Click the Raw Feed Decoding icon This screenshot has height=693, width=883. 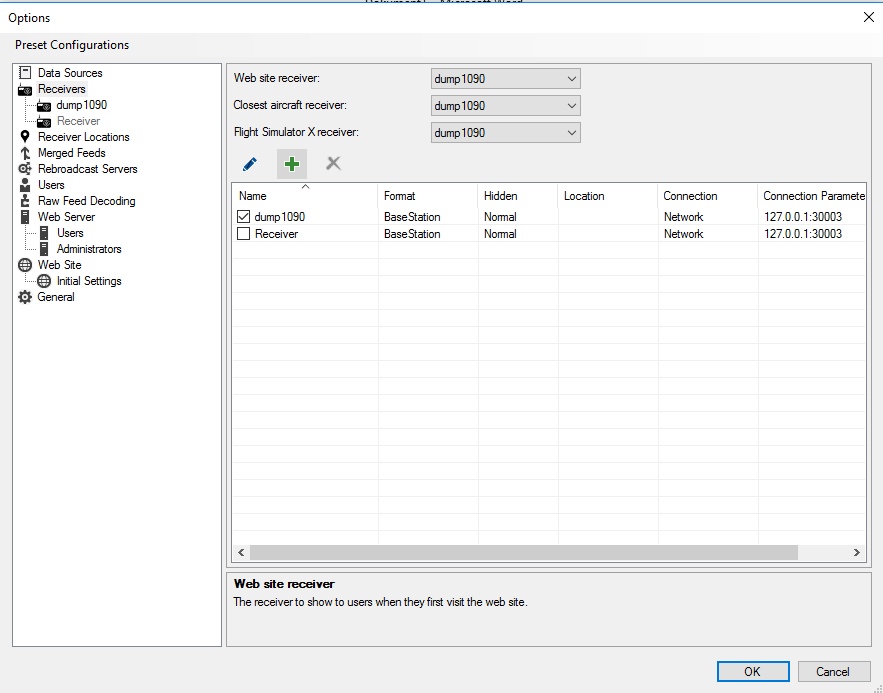[25, 201]
